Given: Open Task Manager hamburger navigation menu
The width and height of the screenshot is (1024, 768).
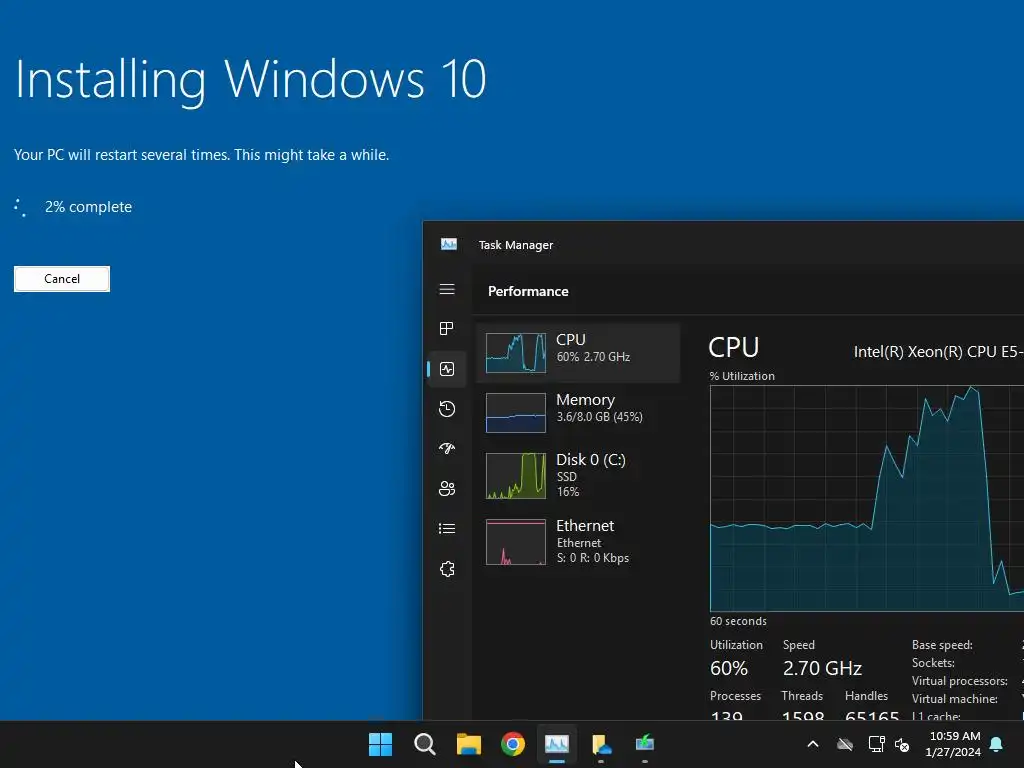Looking at the screenshot, I should tap(447, 289).
